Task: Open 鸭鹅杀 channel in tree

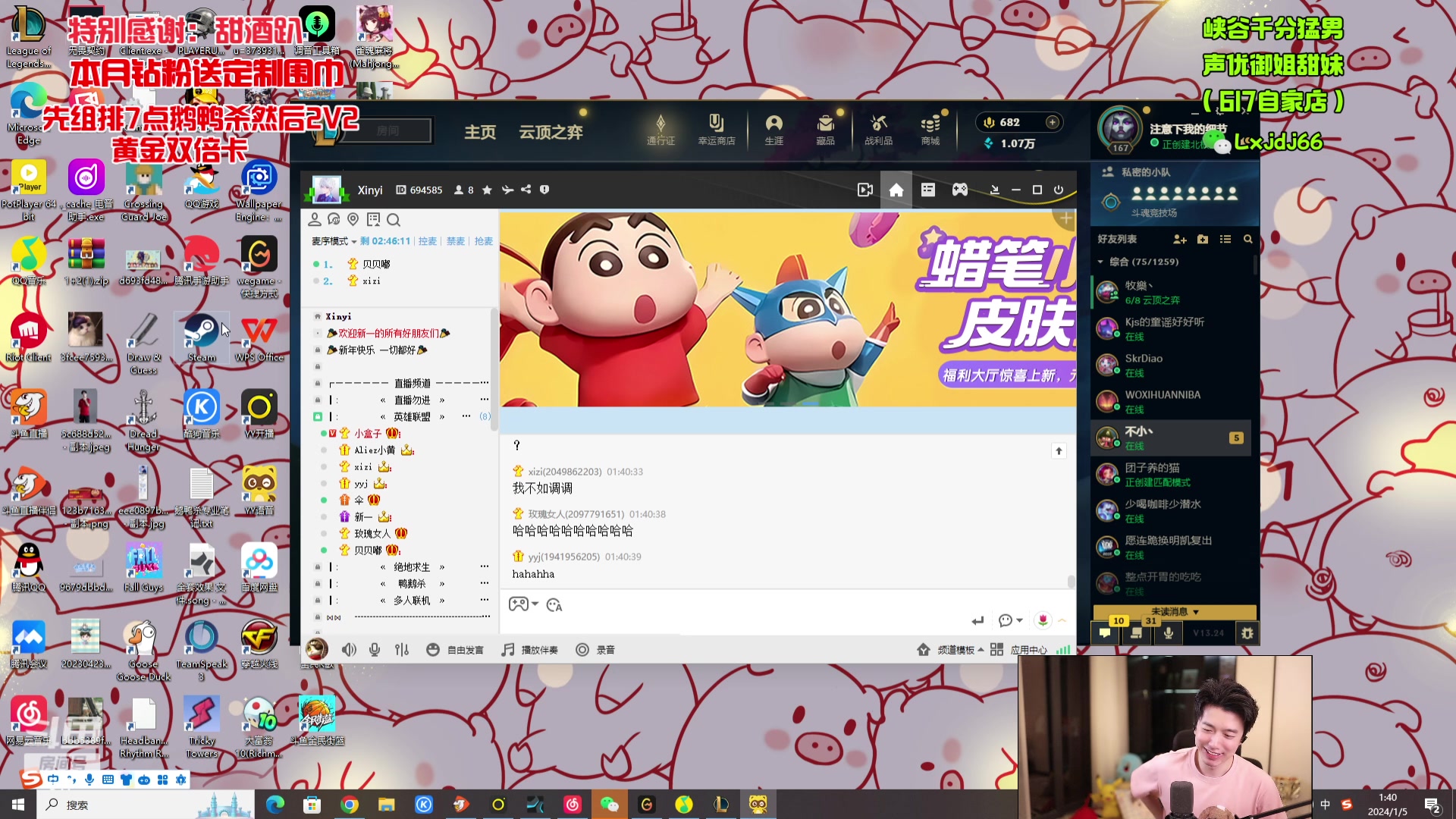Action: [412, 584]
